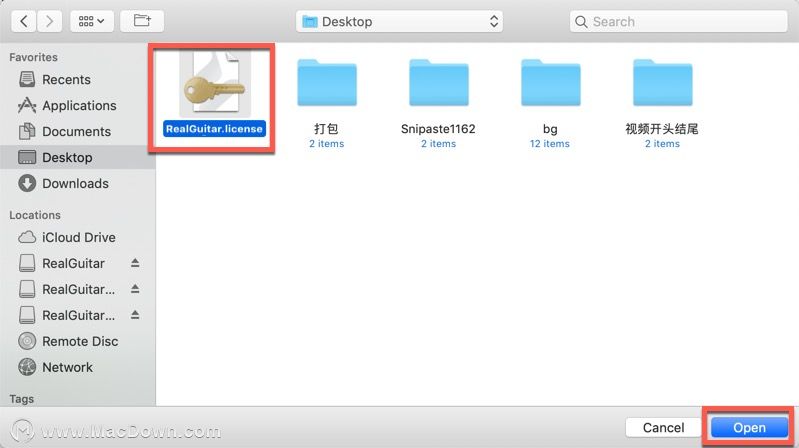The image size is (799, 448).
Task: Go forward with the right chevron button
Action: [x=49, y=21]
